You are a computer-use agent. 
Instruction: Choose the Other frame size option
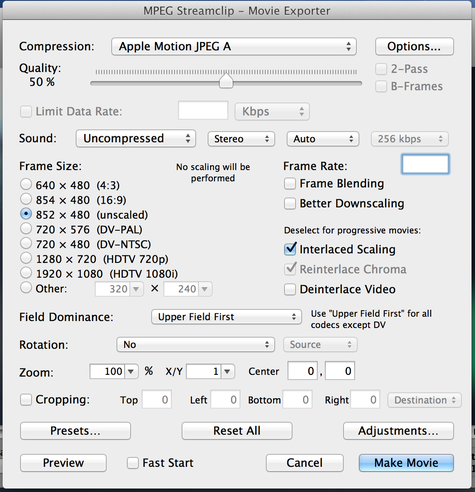[x=26, y=287]
